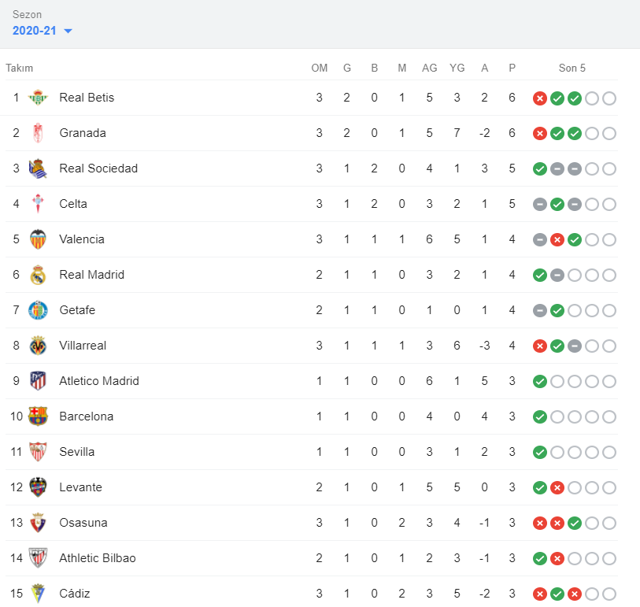The width and height of the screenshot is (640, 607).
Task: Click the Real Madrid club crest
Action: coord(38,275)
